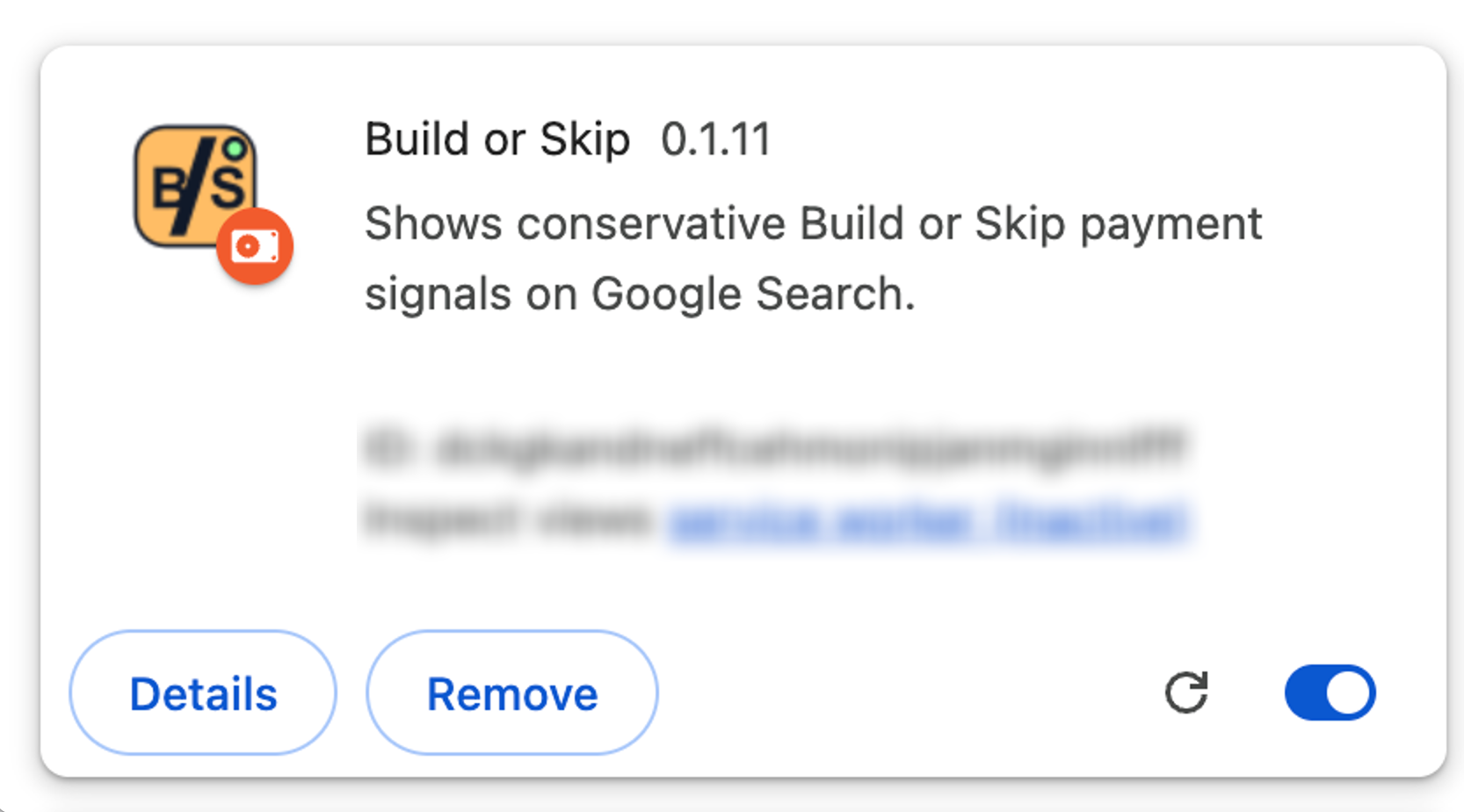Click the Build or Skip extension logo

coord(195,186)
